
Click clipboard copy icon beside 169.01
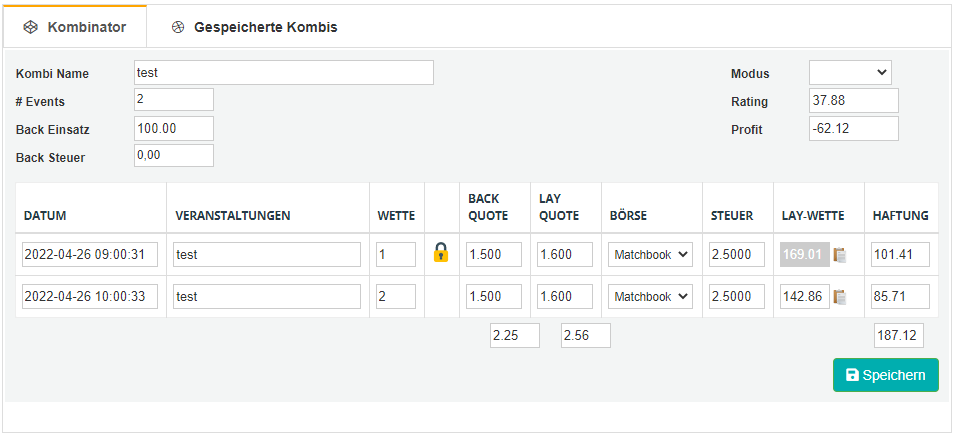pos(840,255)
